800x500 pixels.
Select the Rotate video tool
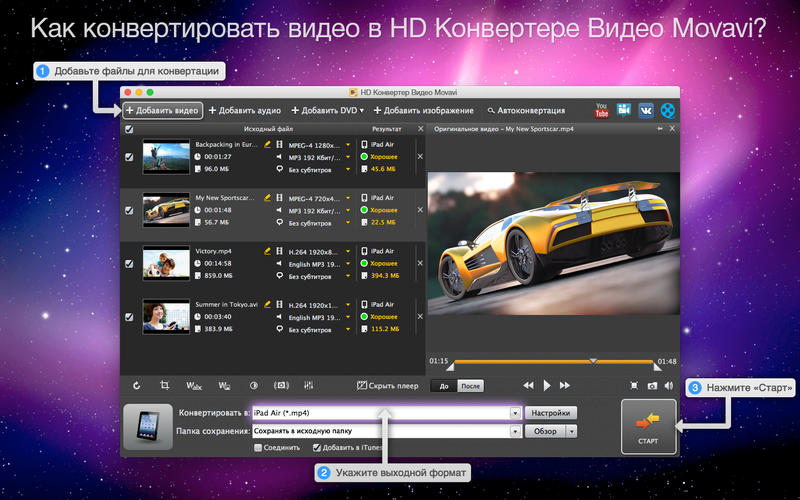click(137, 386)
